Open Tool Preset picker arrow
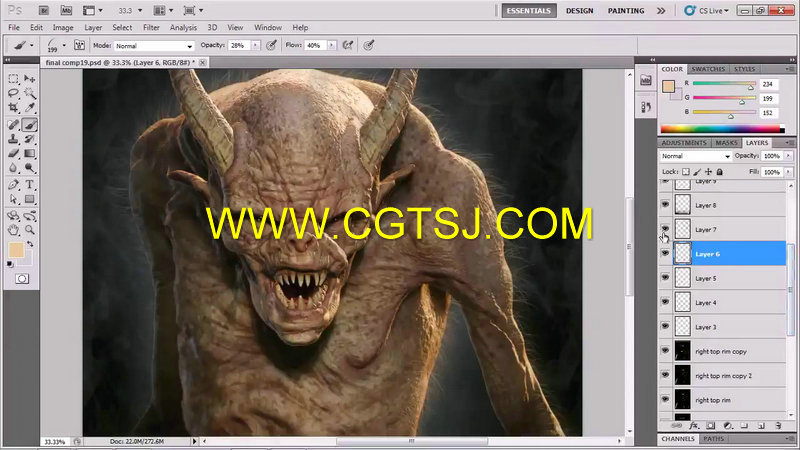This screenshot has width=800, height=450. [32, 45]
